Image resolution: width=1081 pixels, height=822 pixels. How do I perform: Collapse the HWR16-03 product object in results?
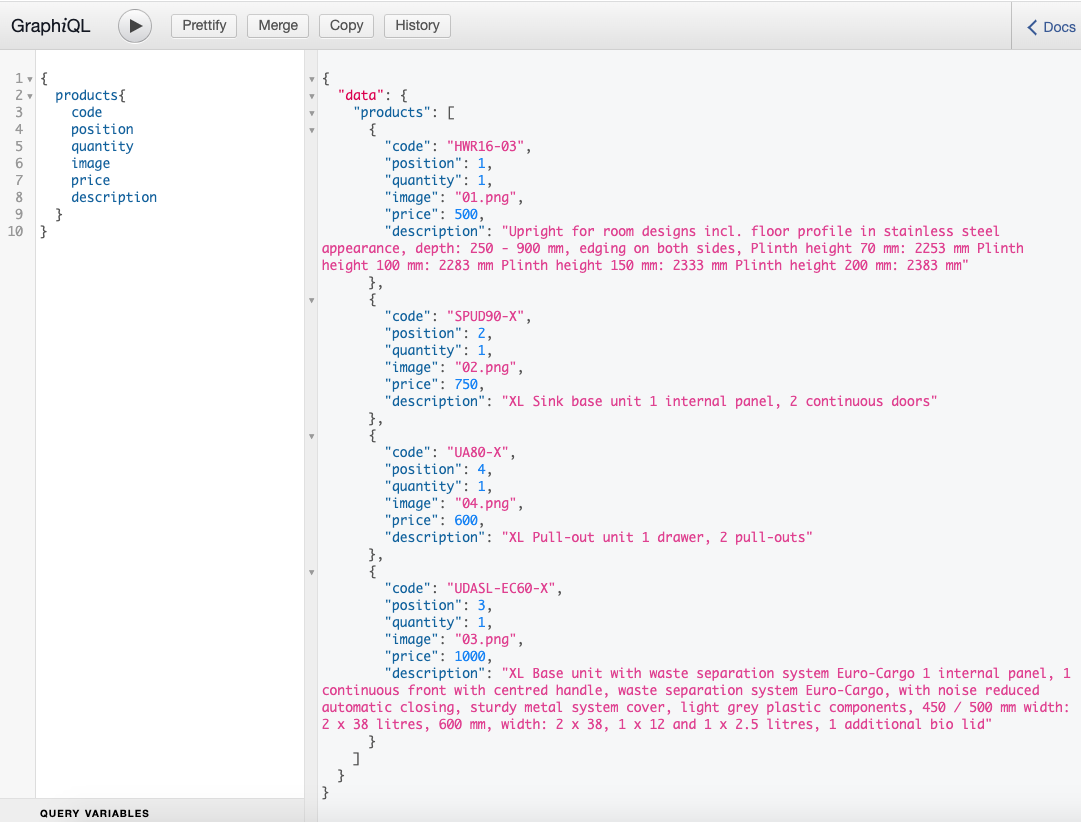(311, 130)
